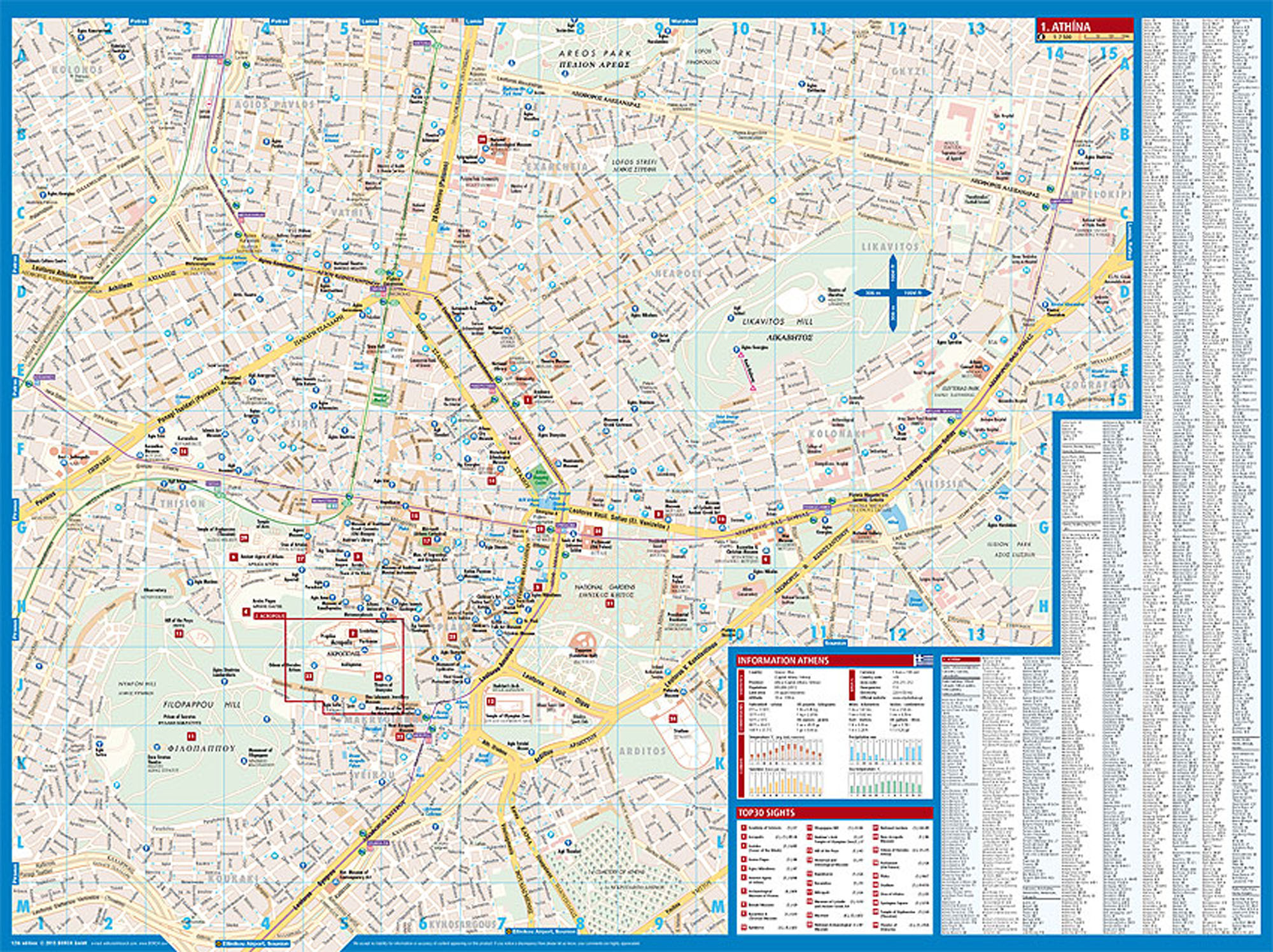
Task: Click the red '2 ACROPOLIS' inset label
Action: (269, 616)
